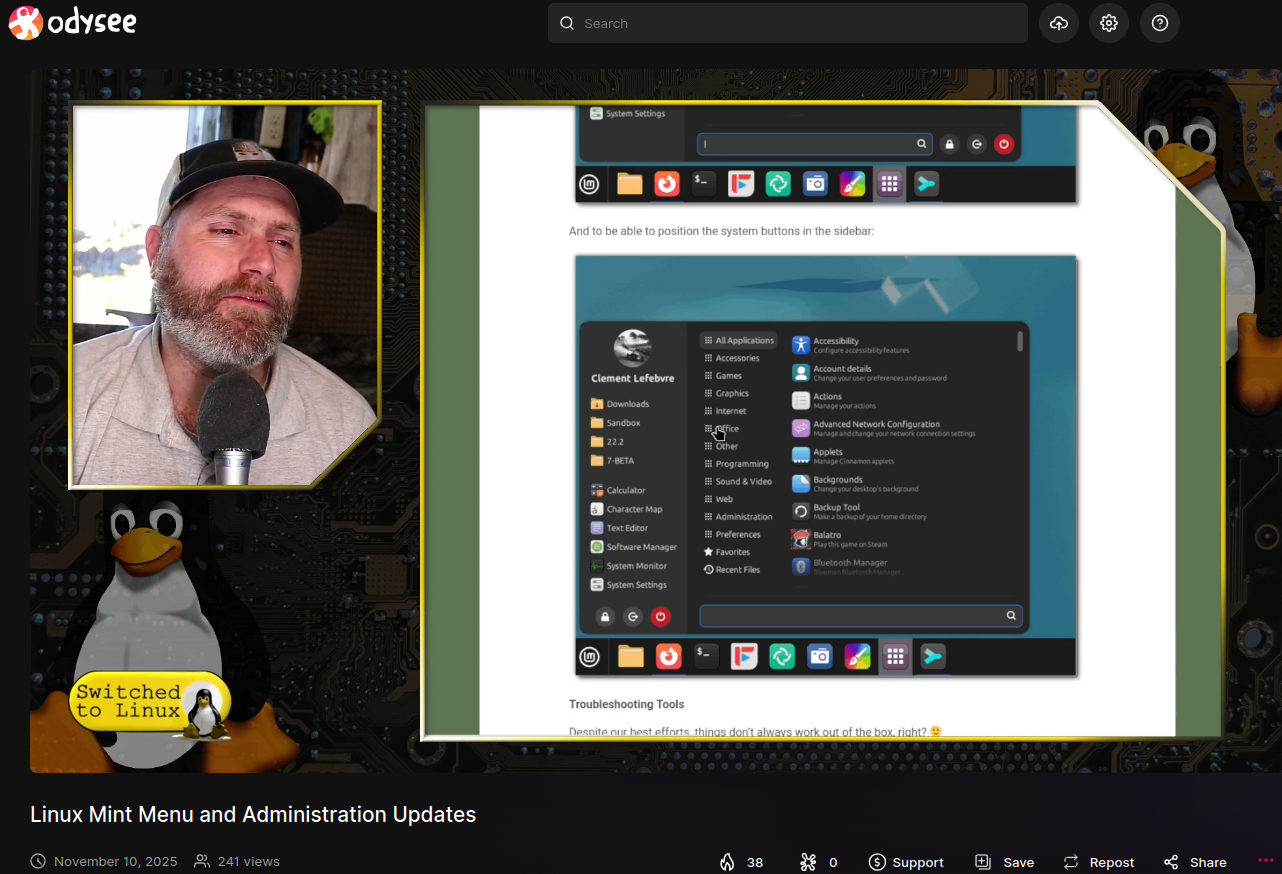
Task: Click the date November 10, 2025
Action: 115,862
